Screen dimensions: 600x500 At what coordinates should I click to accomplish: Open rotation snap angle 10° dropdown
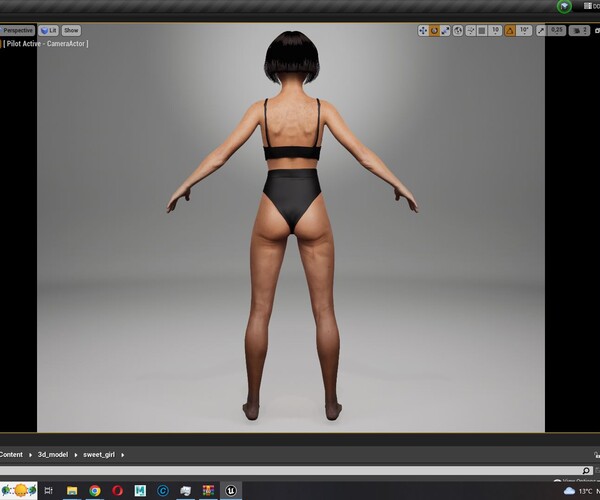pos(524,31)
